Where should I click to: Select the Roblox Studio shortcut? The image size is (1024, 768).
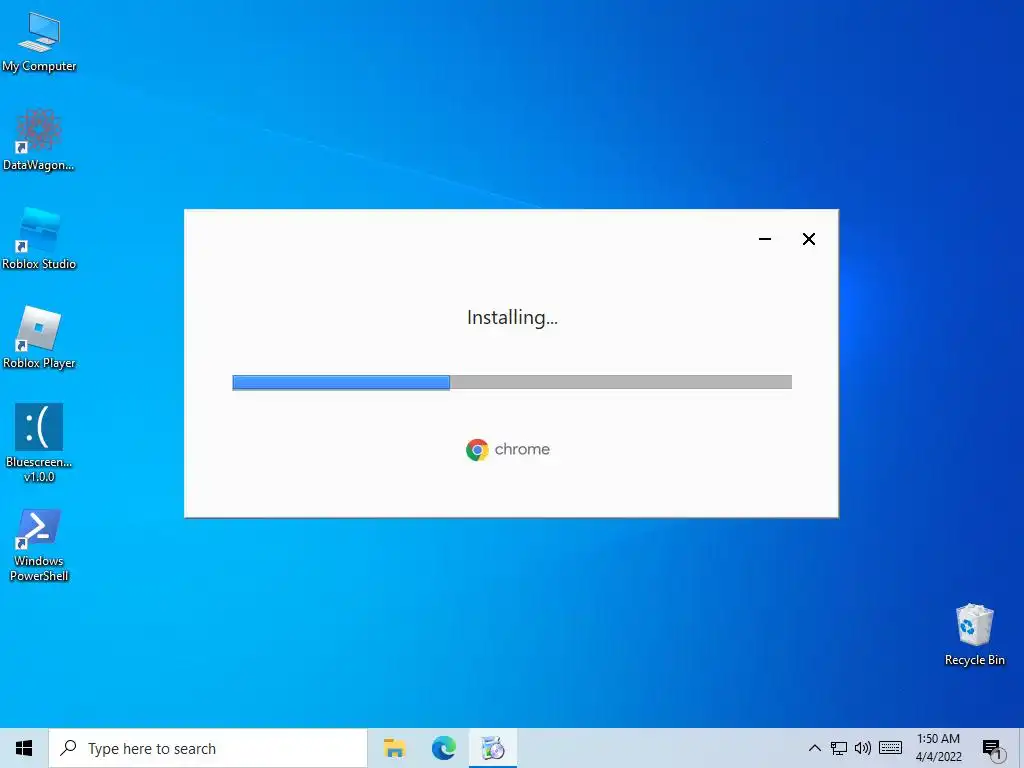(39, 238)
